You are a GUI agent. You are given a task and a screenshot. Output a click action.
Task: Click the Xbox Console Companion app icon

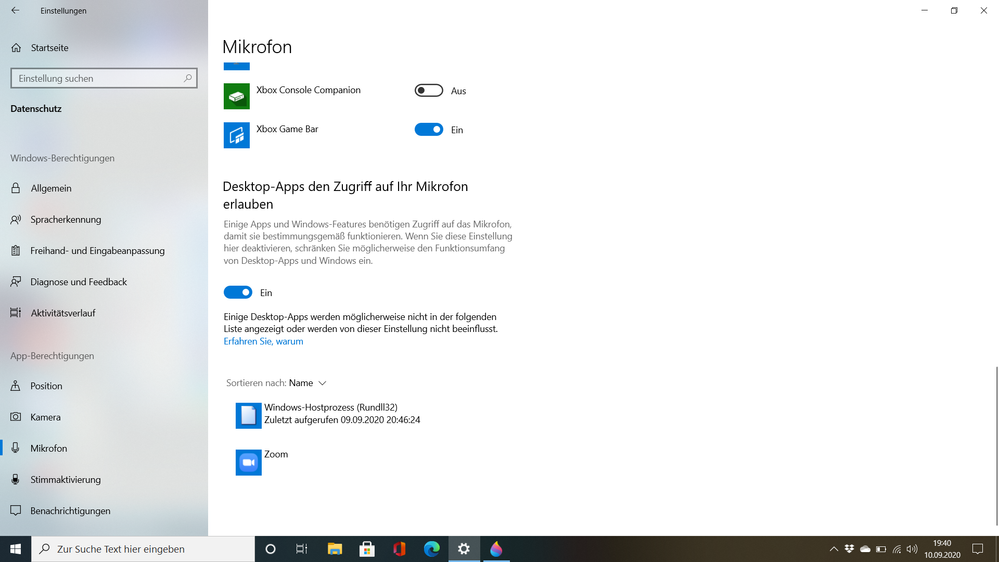(236, 96)
